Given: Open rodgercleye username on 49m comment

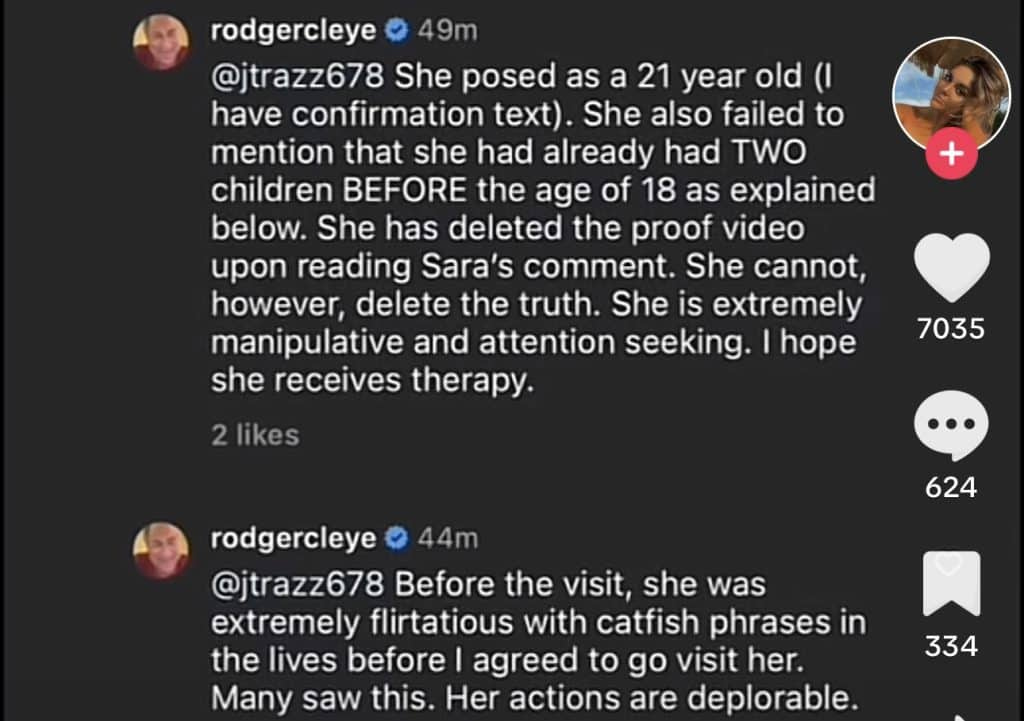Looking at the screenshot, I should 293,31.
